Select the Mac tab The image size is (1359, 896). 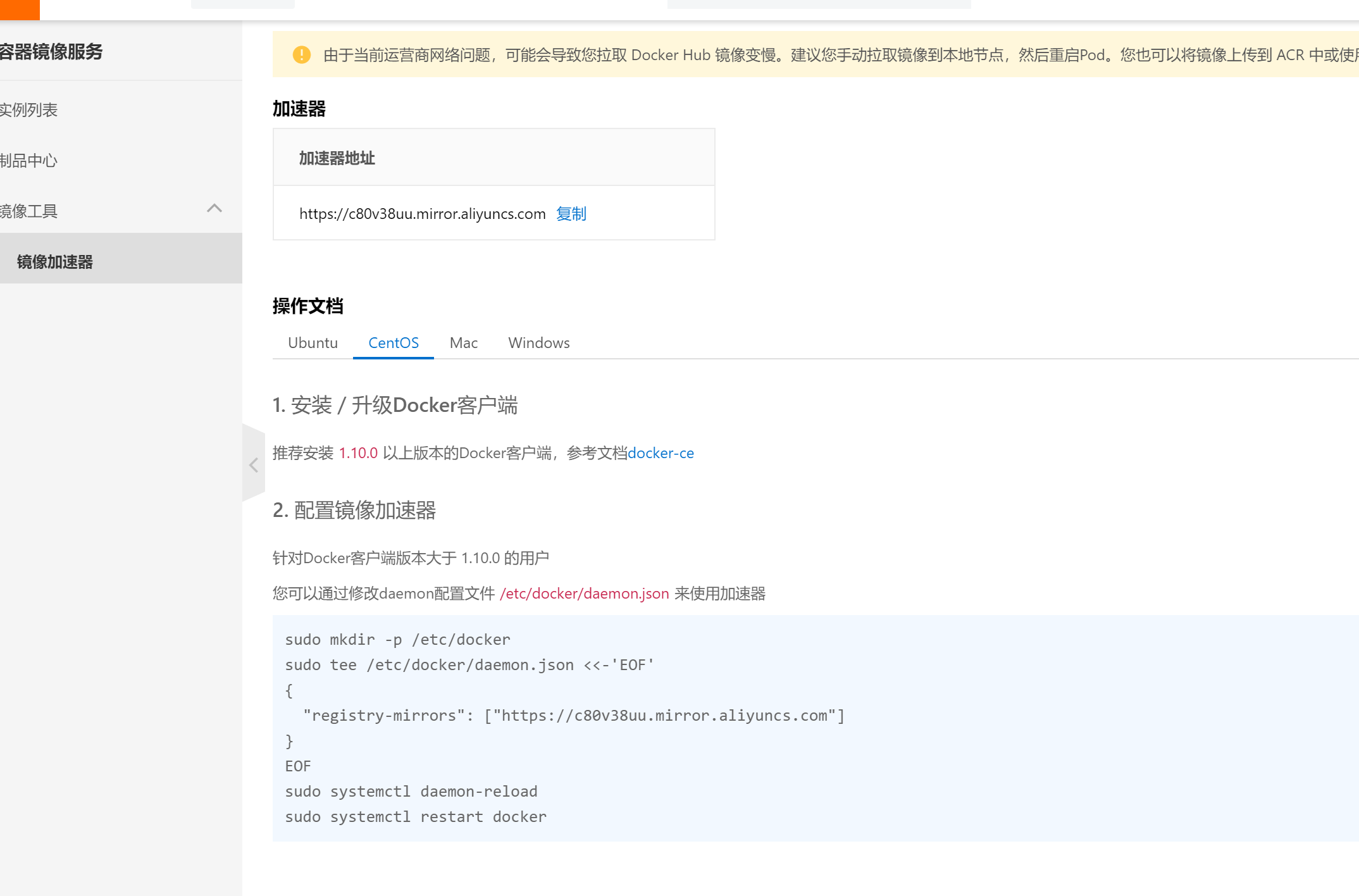click(x=463, y=342)
